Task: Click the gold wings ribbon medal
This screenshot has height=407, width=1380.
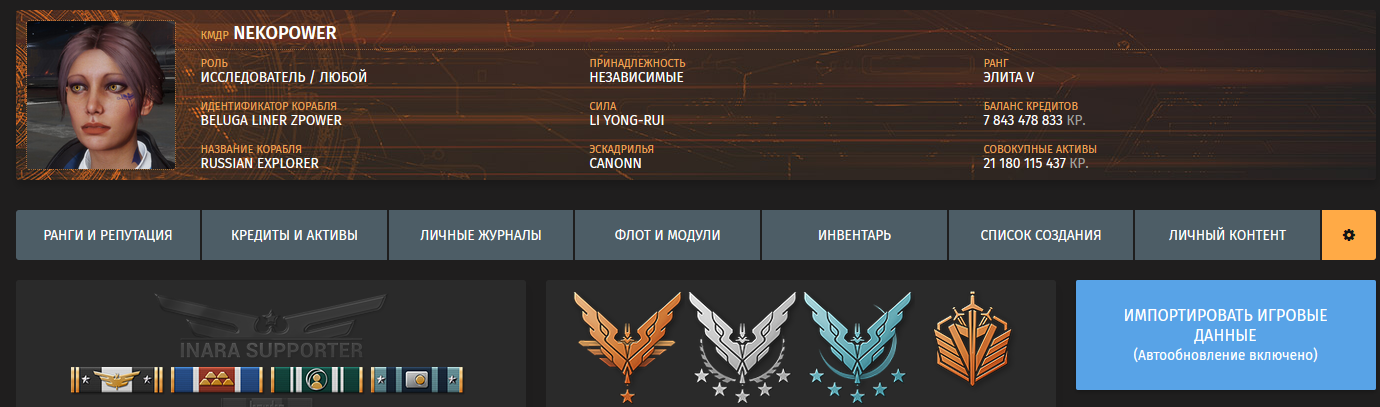Action: (117, 379)
